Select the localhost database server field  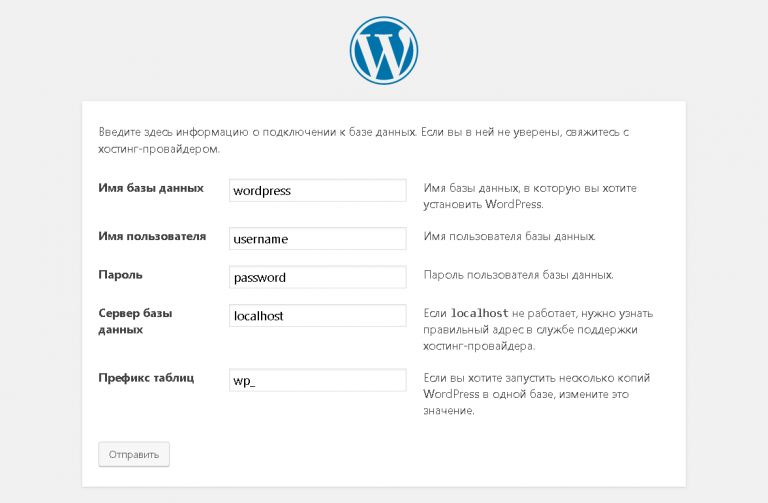pyautogui.click(x=317, y=315)
